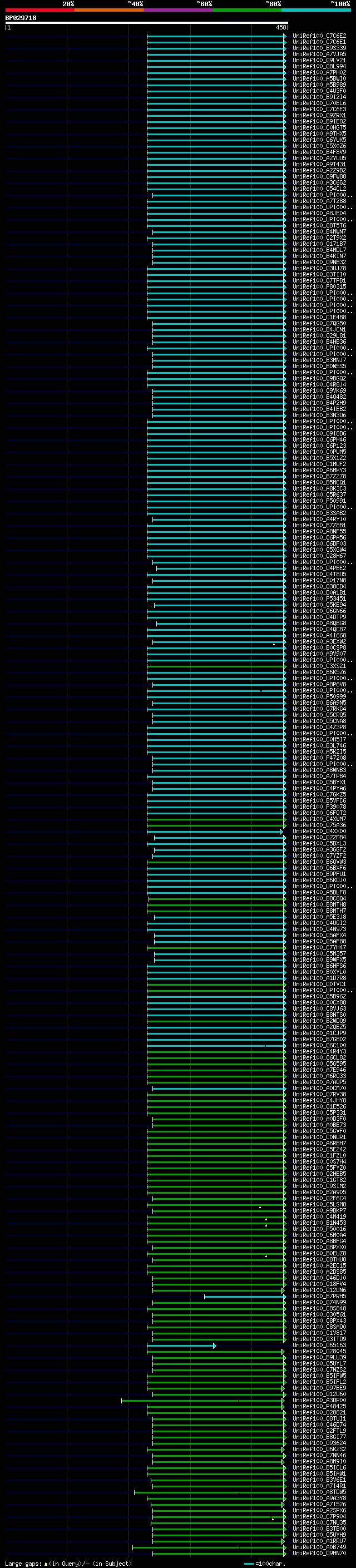Open hit UniRef100_C7C6E2
Screen dimensions: 356x1568
tap(319, 36)
